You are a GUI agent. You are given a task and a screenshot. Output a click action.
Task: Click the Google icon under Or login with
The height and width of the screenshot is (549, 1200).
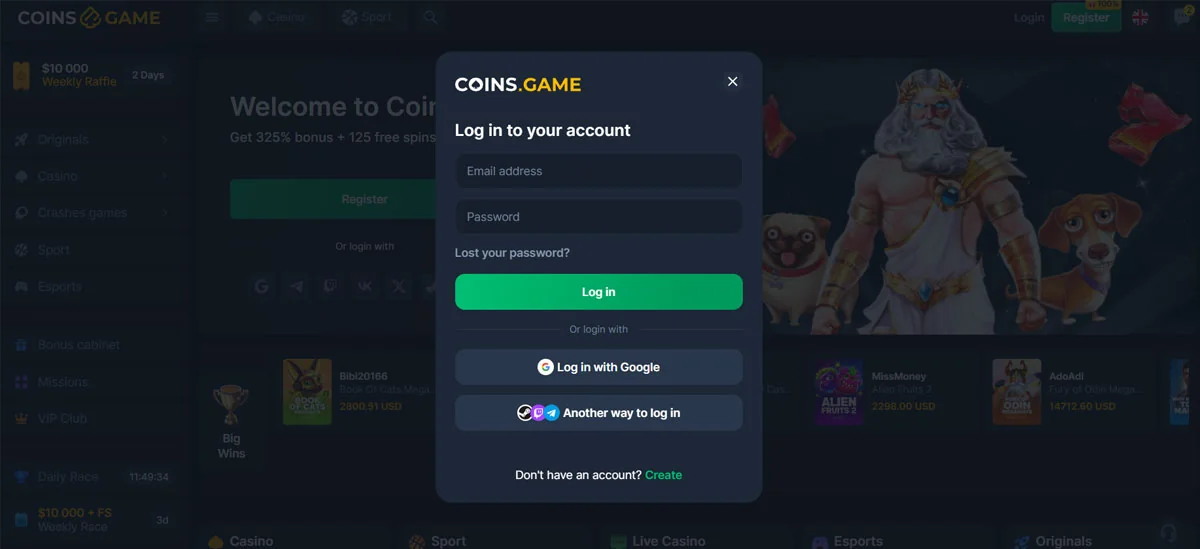(262, 286)
